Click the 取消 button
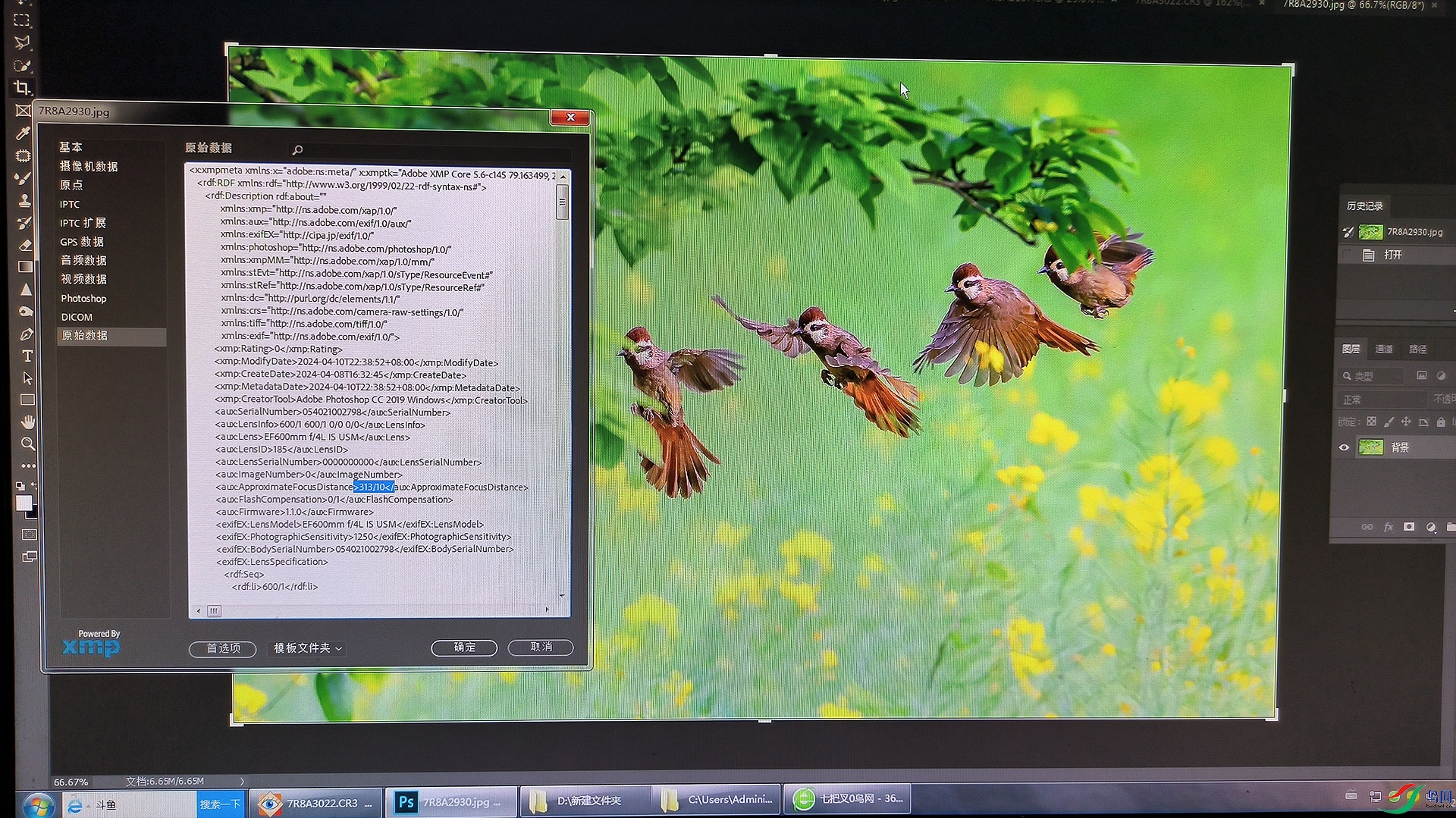1456x818 pixels. coord(541,647)
